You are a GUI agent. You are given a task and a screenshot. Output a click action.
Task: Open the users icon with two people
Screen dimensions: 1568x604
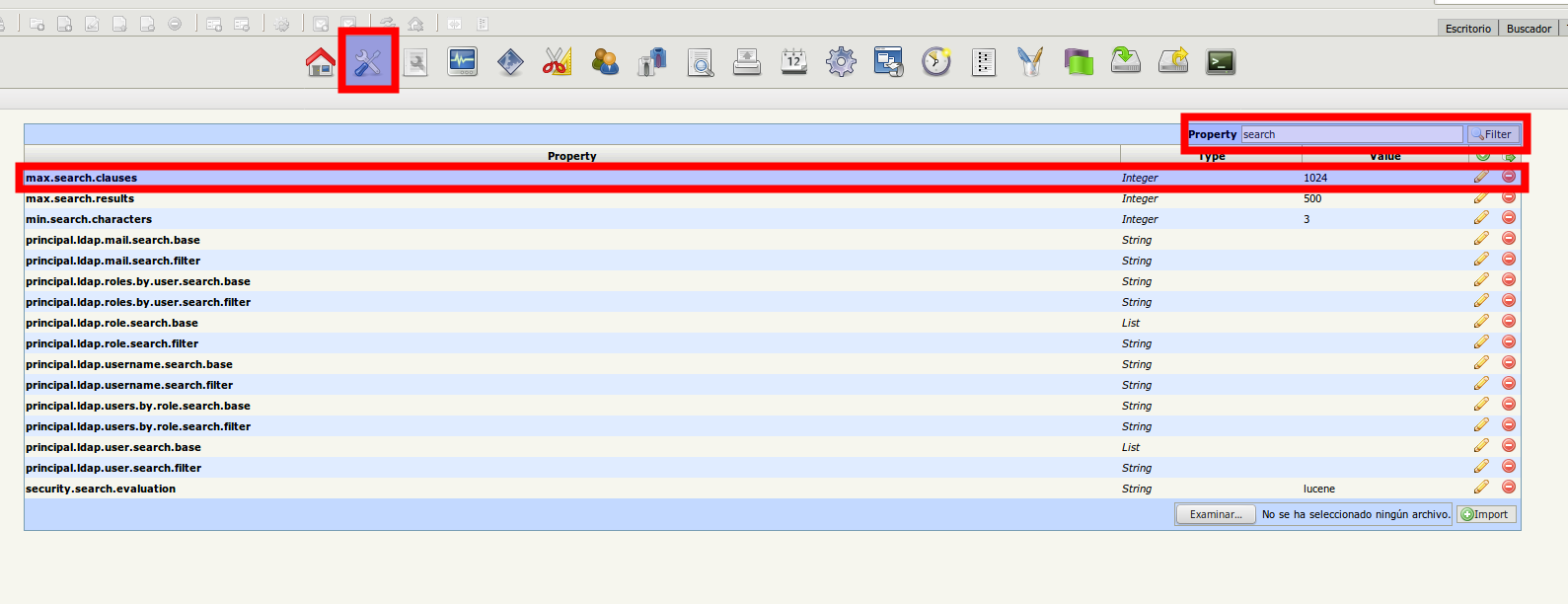(x=604, y=62)
